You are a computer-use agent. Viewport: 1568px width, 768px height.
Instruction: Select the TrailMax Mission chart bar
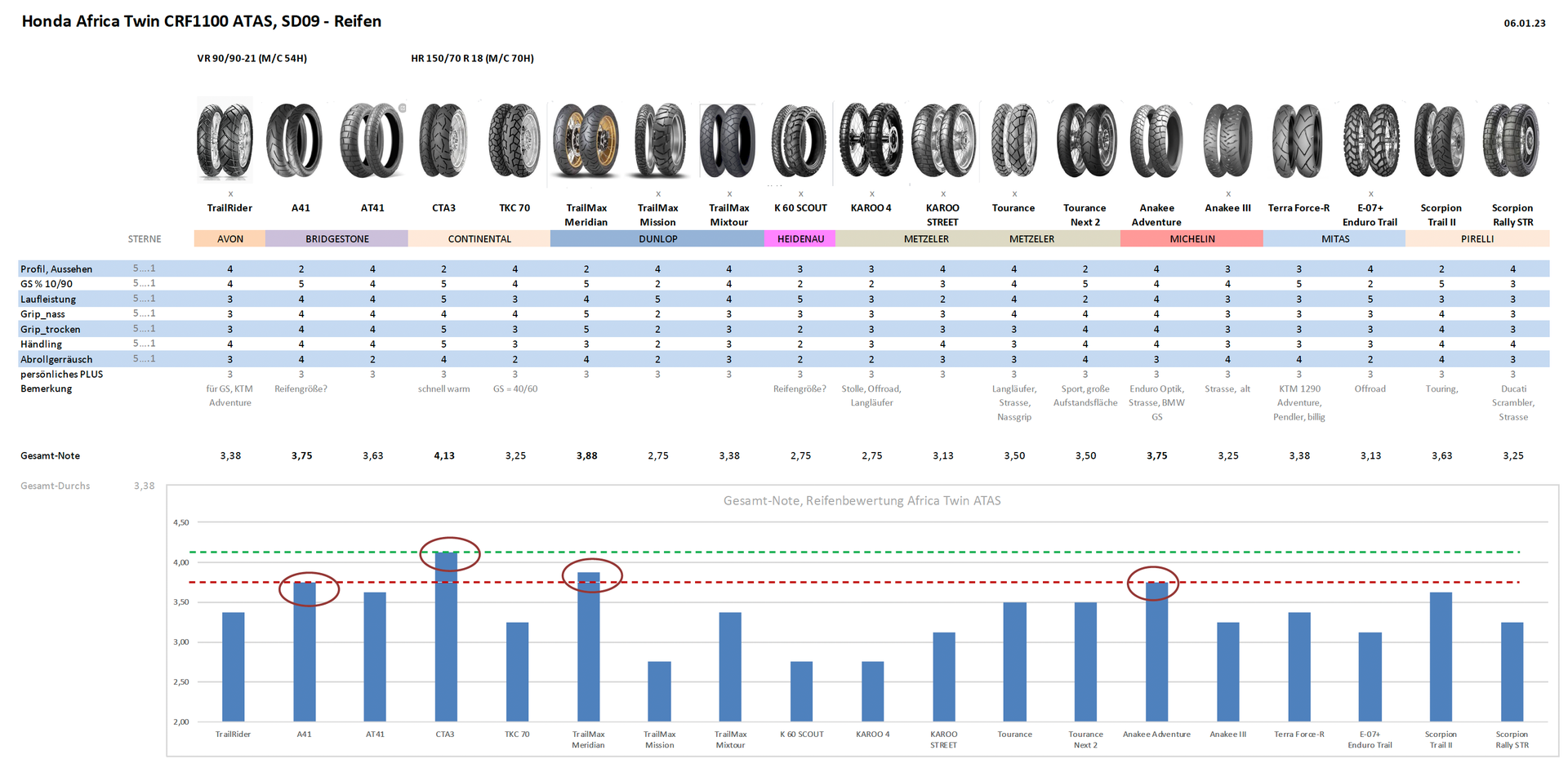[659, 691]
